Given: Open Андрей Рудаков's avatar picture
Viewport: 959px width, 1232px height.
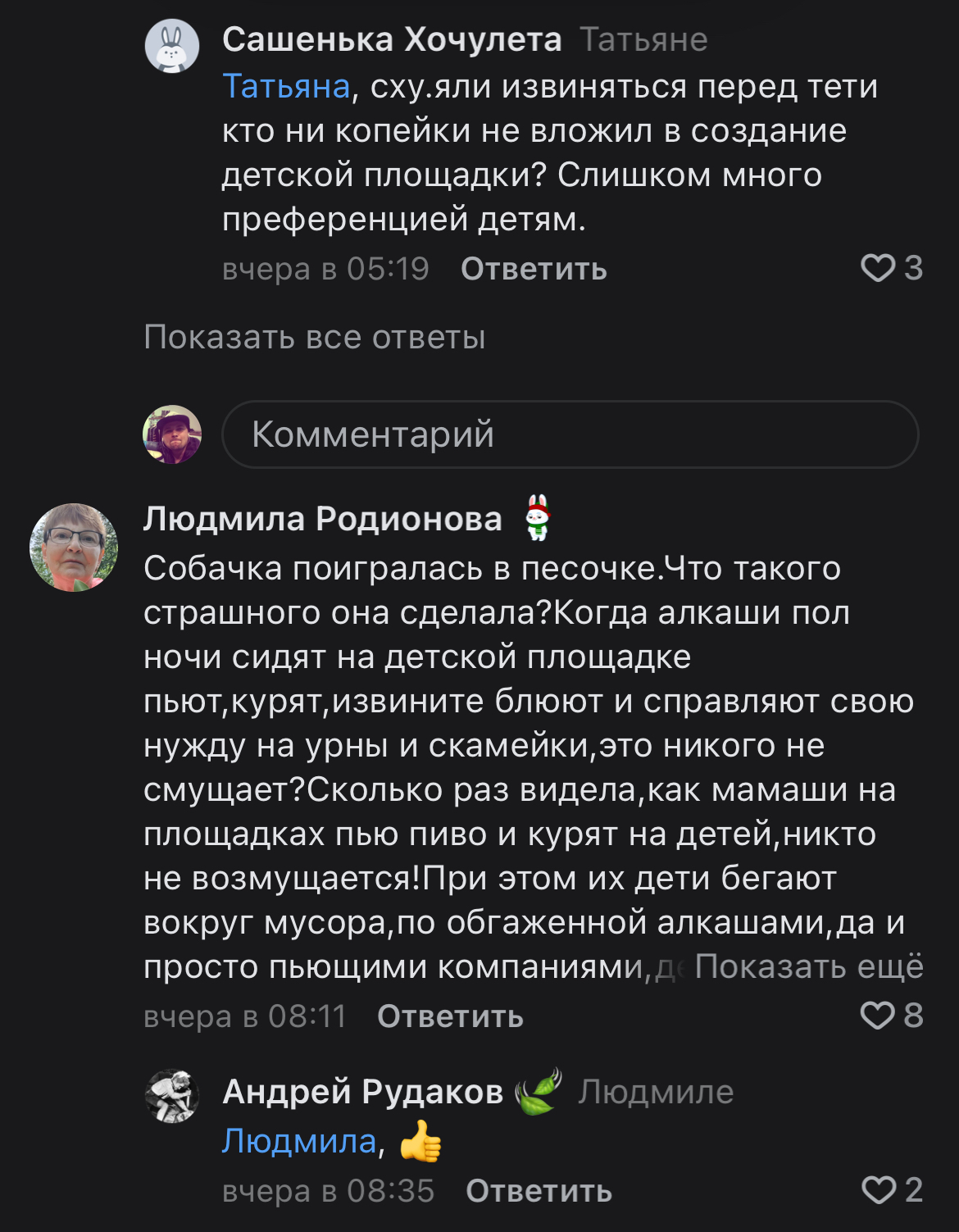Looking at the screenshot, I should pyautogui.click(x=172, y=1096).
